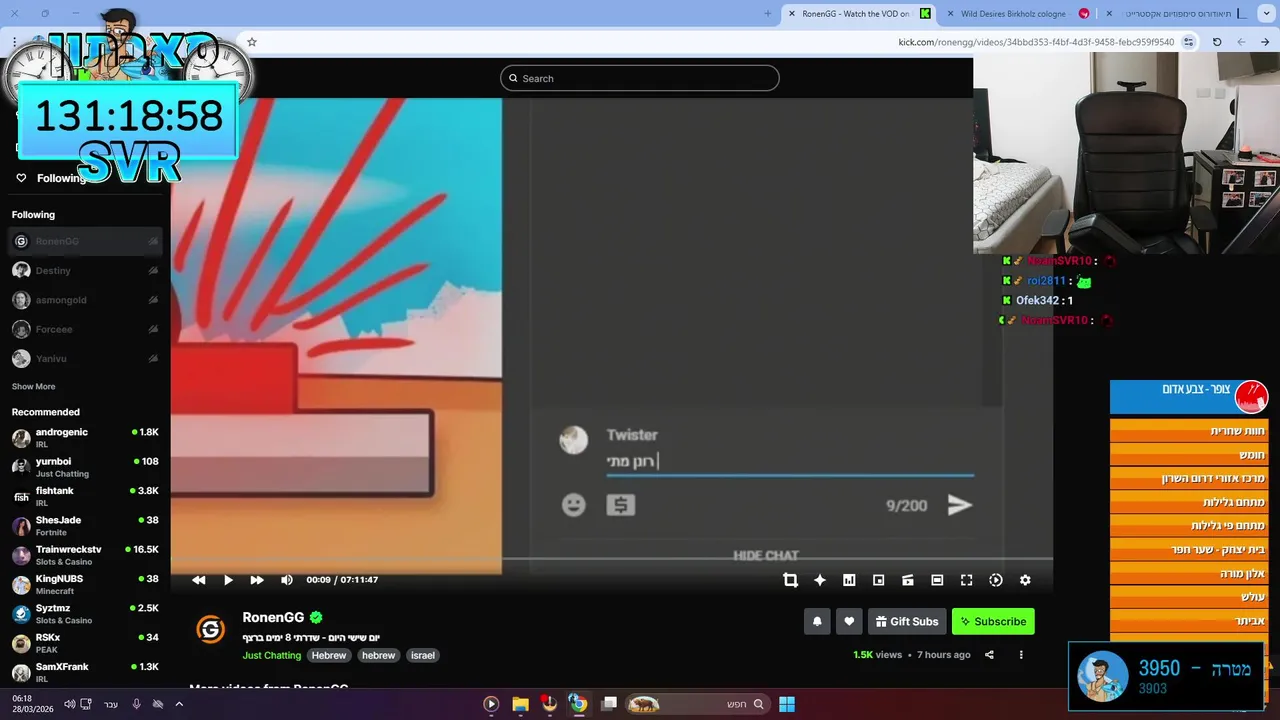Viewport: 1280px width, 720px height.
Task: Subscribe to RonenGG
Action: point(993,621)
